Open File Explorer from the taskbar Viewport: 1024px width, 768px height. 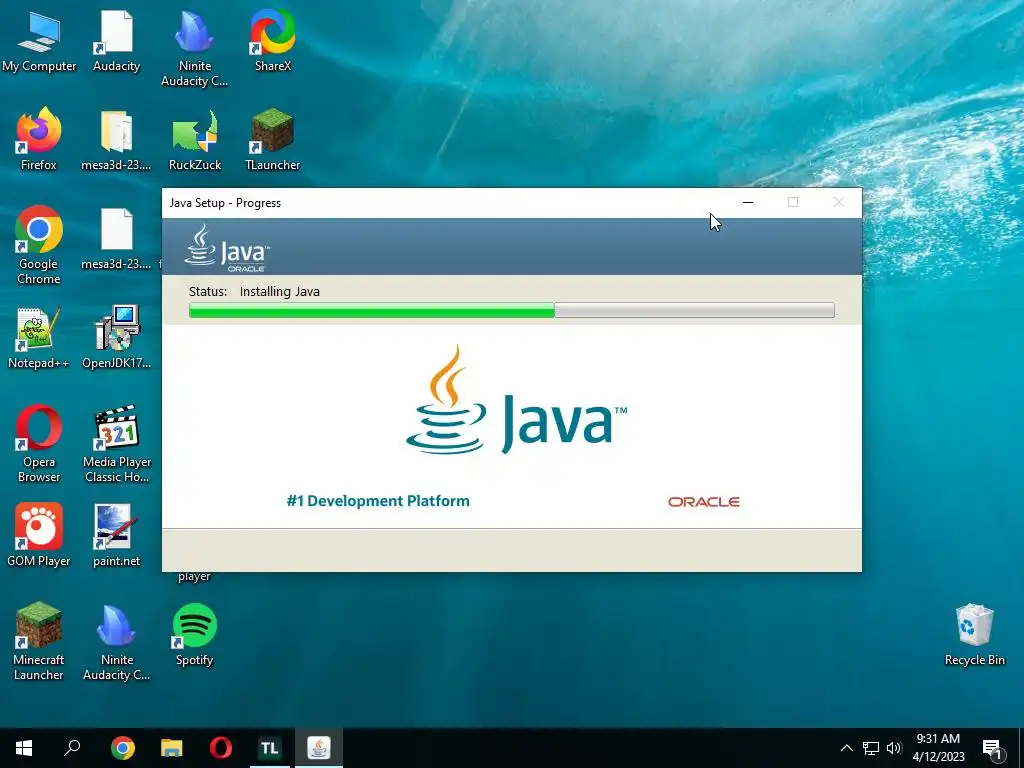[171, 748]
